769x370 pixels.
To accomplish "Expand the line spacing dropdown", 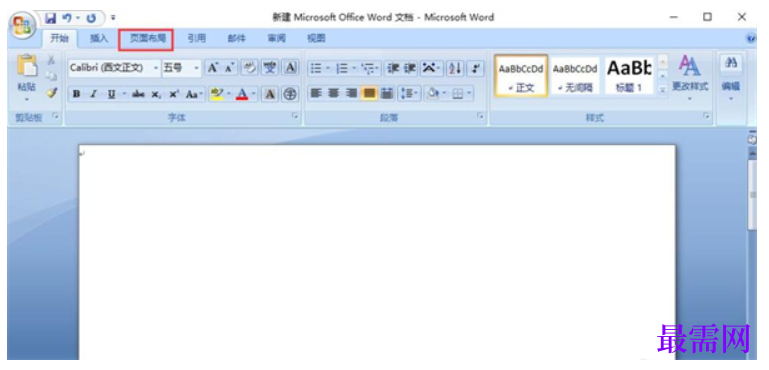I will pos(410,93).
